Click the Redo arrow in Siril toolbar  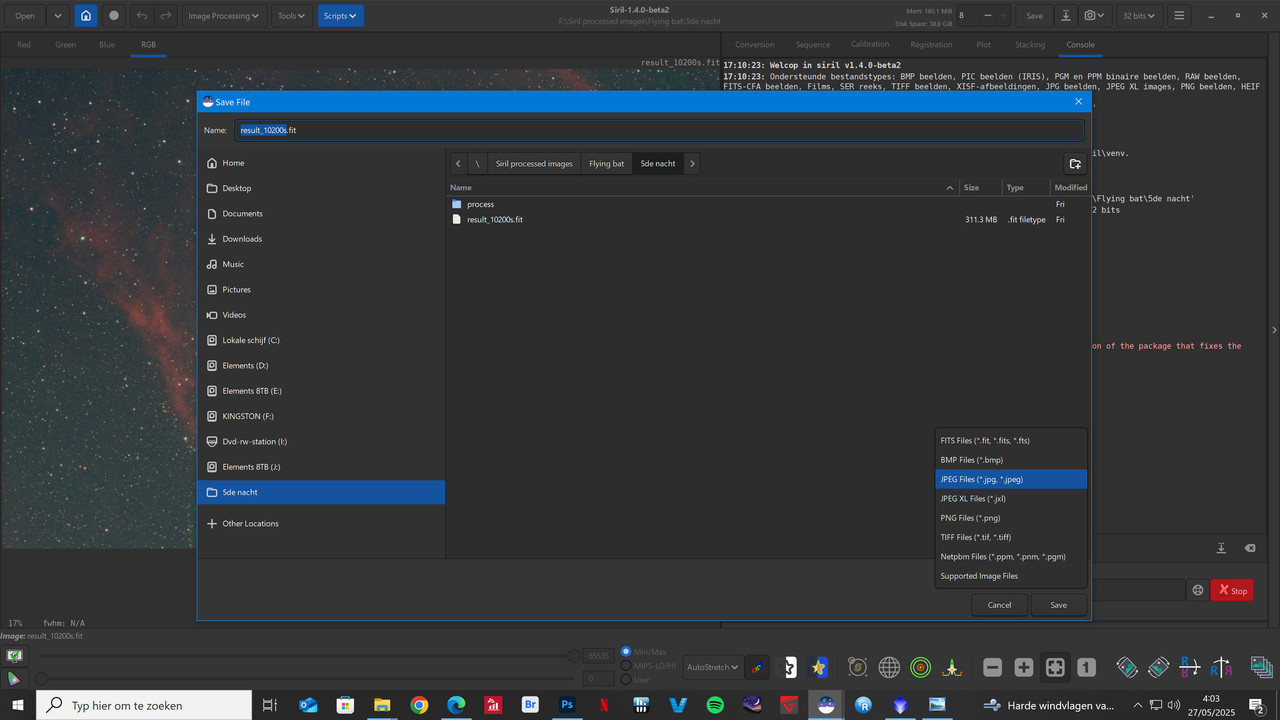tap(166, 16)
